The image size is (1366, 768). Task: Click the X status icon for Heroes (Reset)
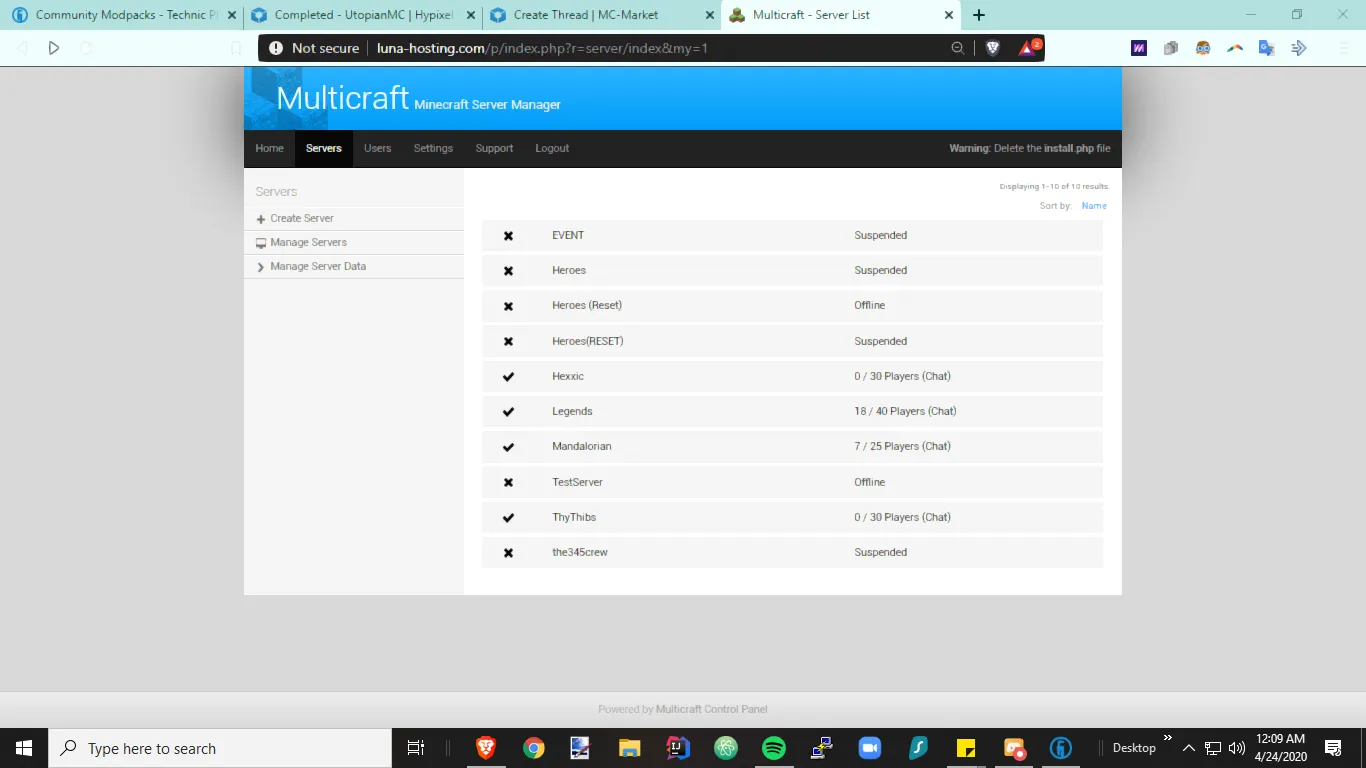(508, 306)
